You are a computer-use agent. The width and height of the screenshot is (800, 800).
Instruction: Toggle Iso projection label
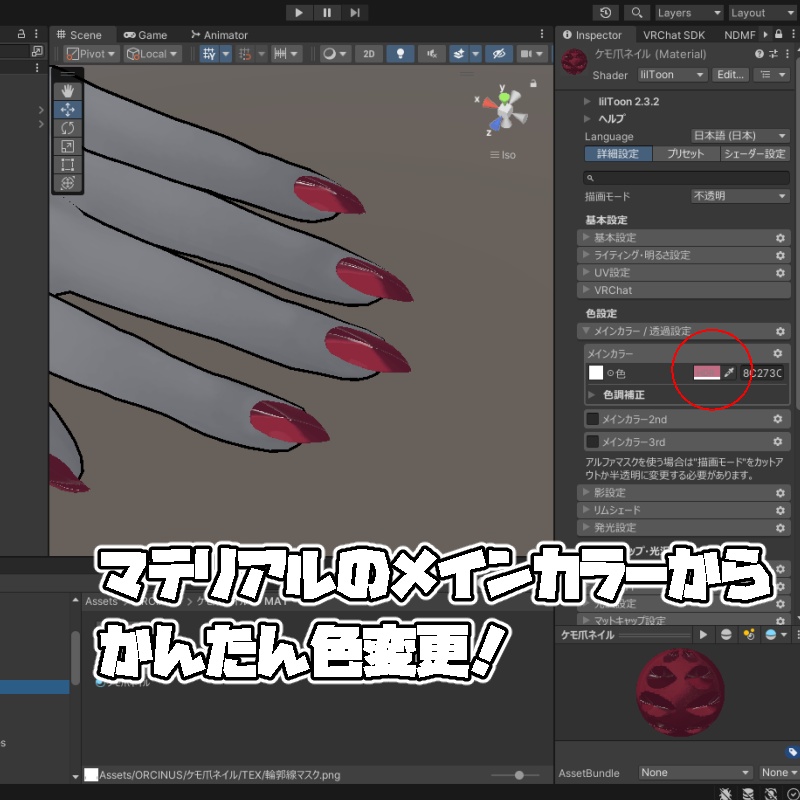point(503,155)
